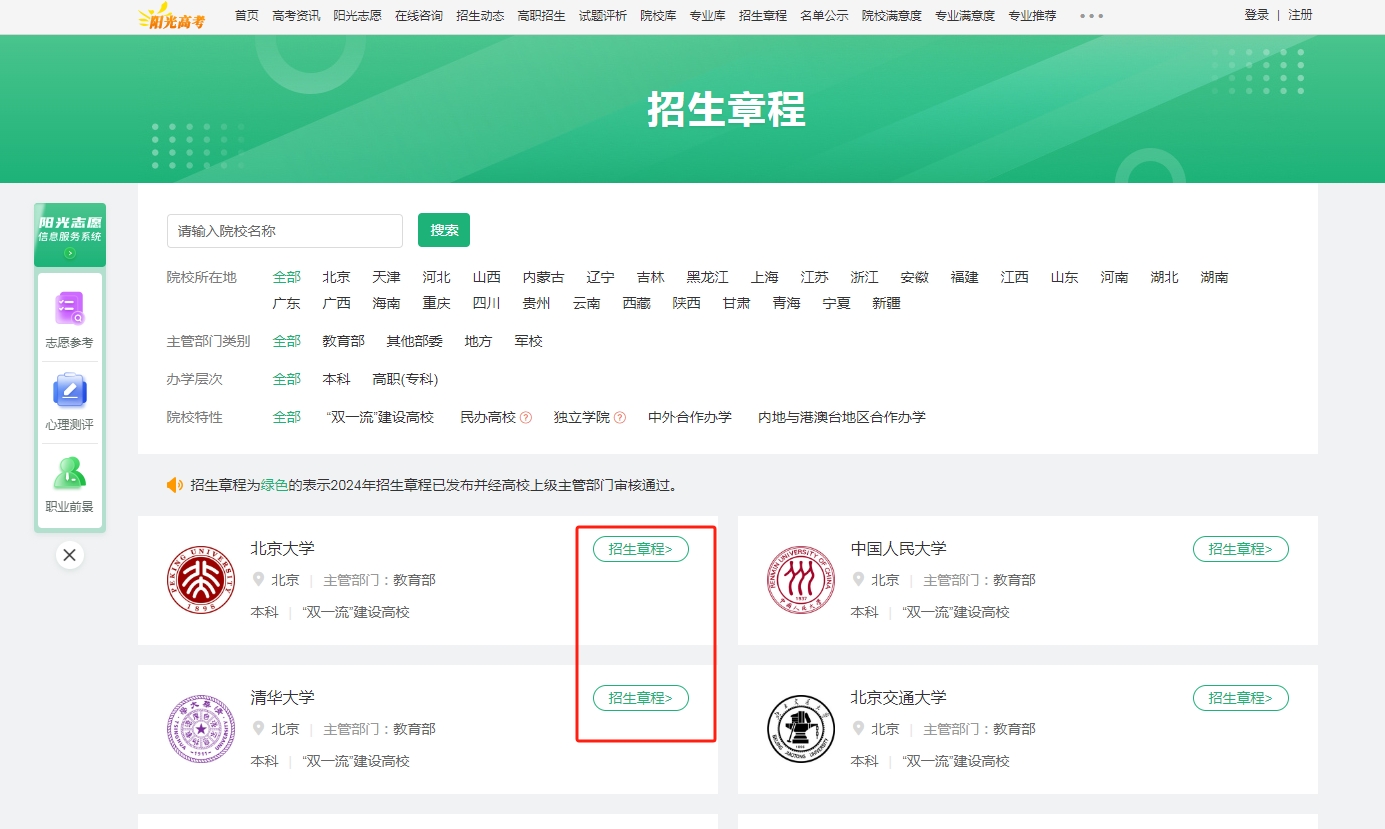Open 招生章程 in the top navigation
Screen dimensions: 1385x829
[x=763, y=15]
